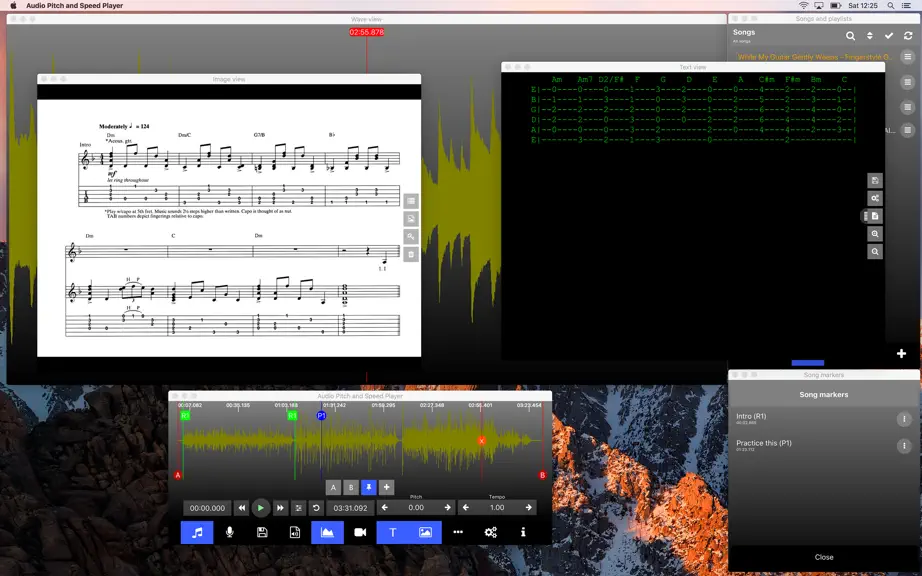Click the loop-fit button next to fast-forward

point(299,508)
